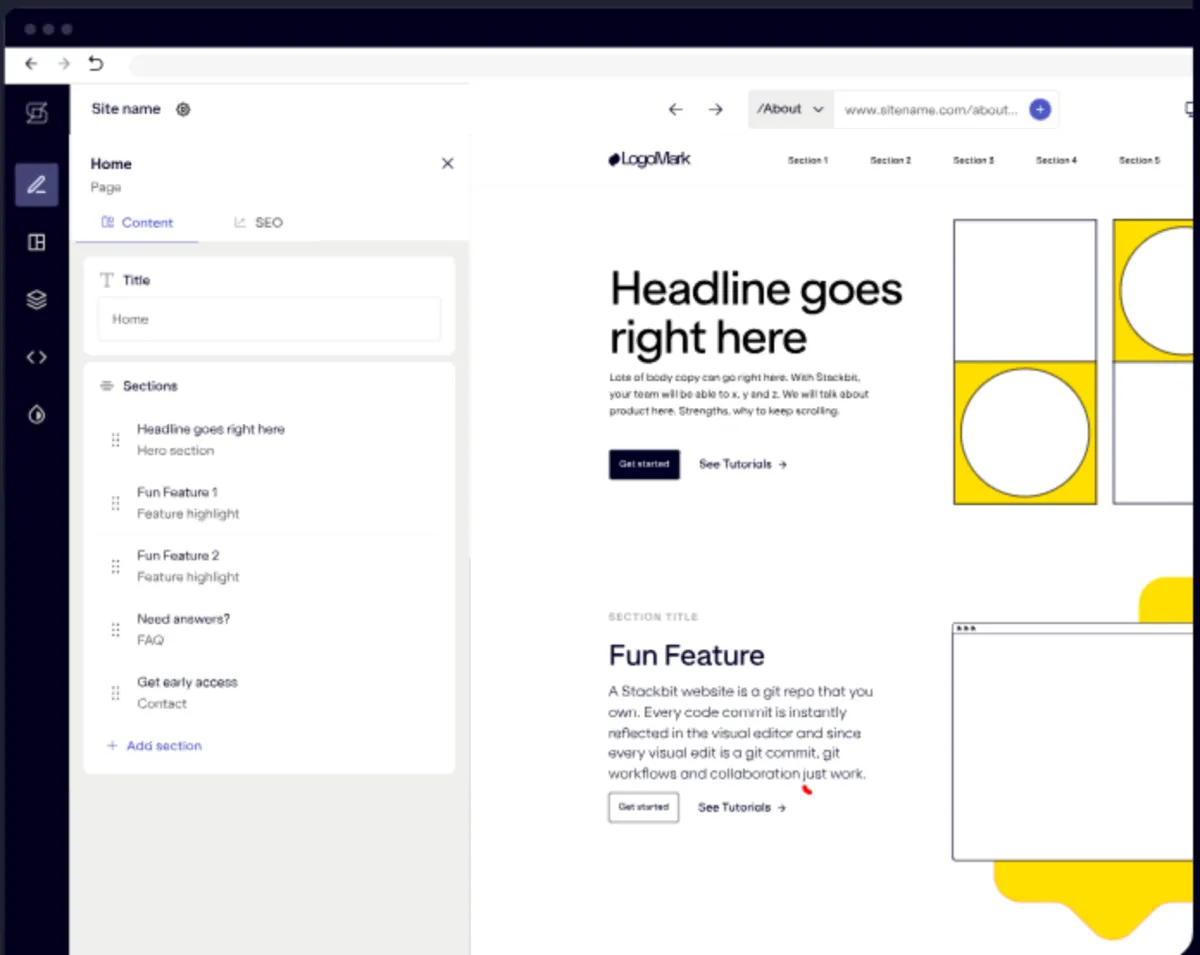Open the stacked layers icon in sidebar
This screenshot has width=1200, height=955.
click(37, 299)
